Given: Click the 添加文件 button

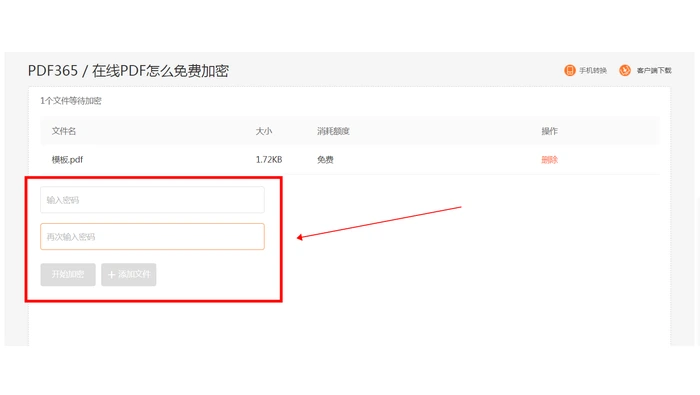Looking at the screenshot, I should [x=129, y=274].
